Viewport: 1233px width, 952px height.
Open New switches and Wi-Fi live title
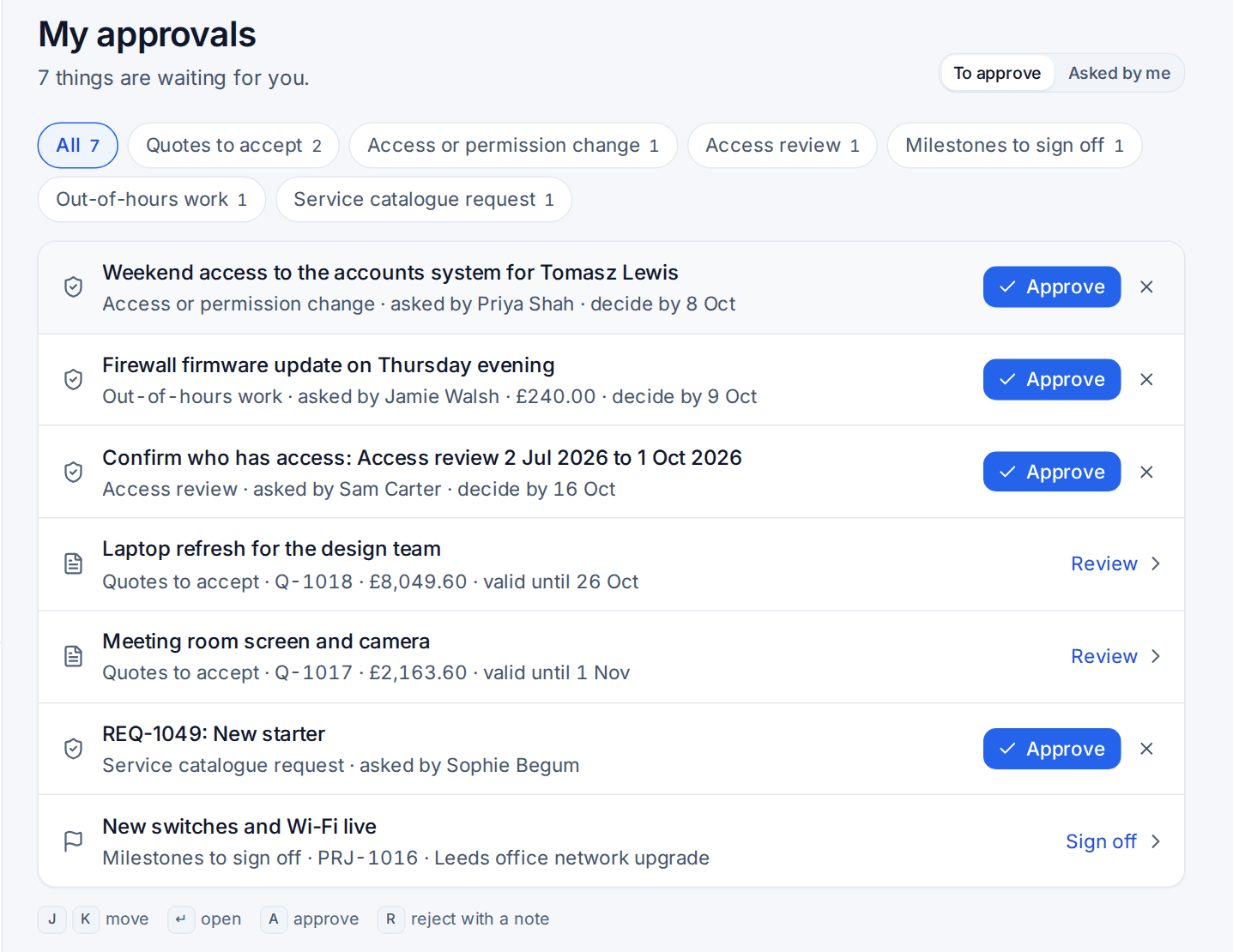pos(239,827)
